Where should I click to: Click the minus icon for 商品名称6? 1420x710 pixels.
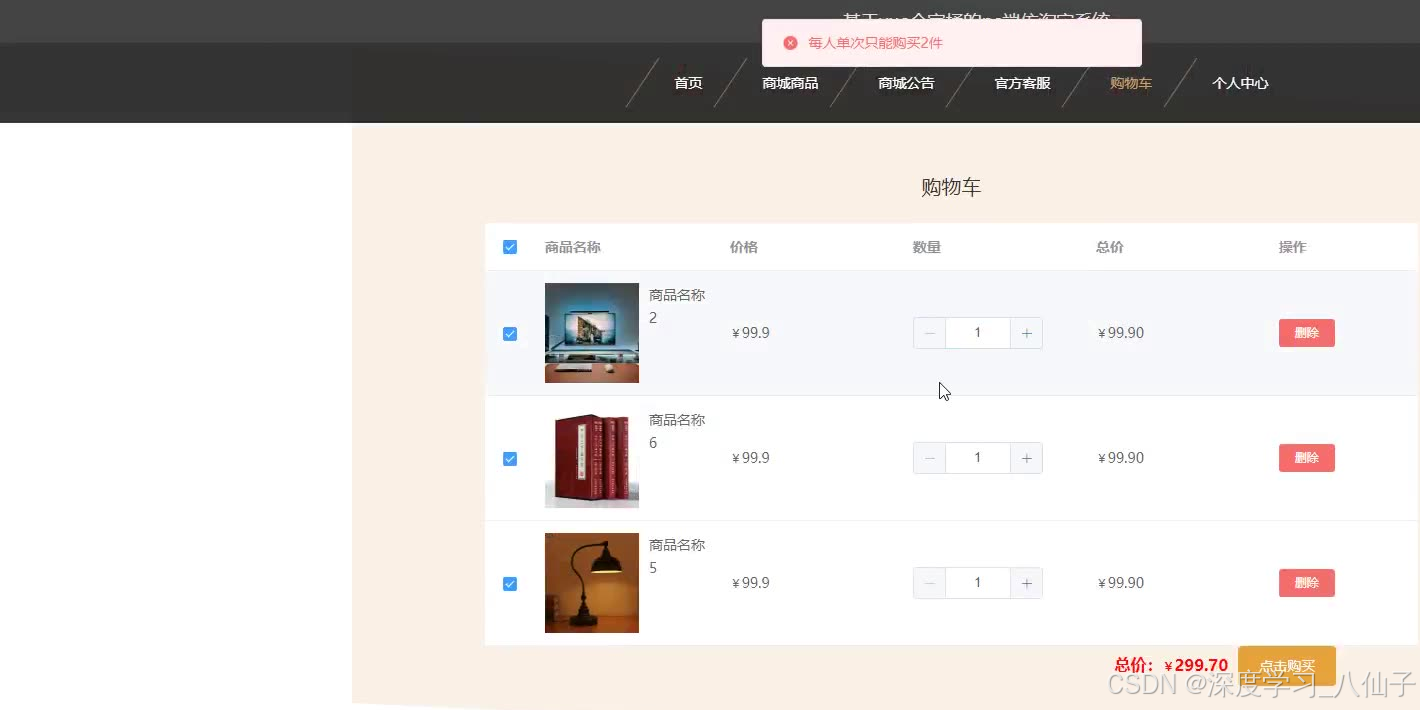pos(929,458)
